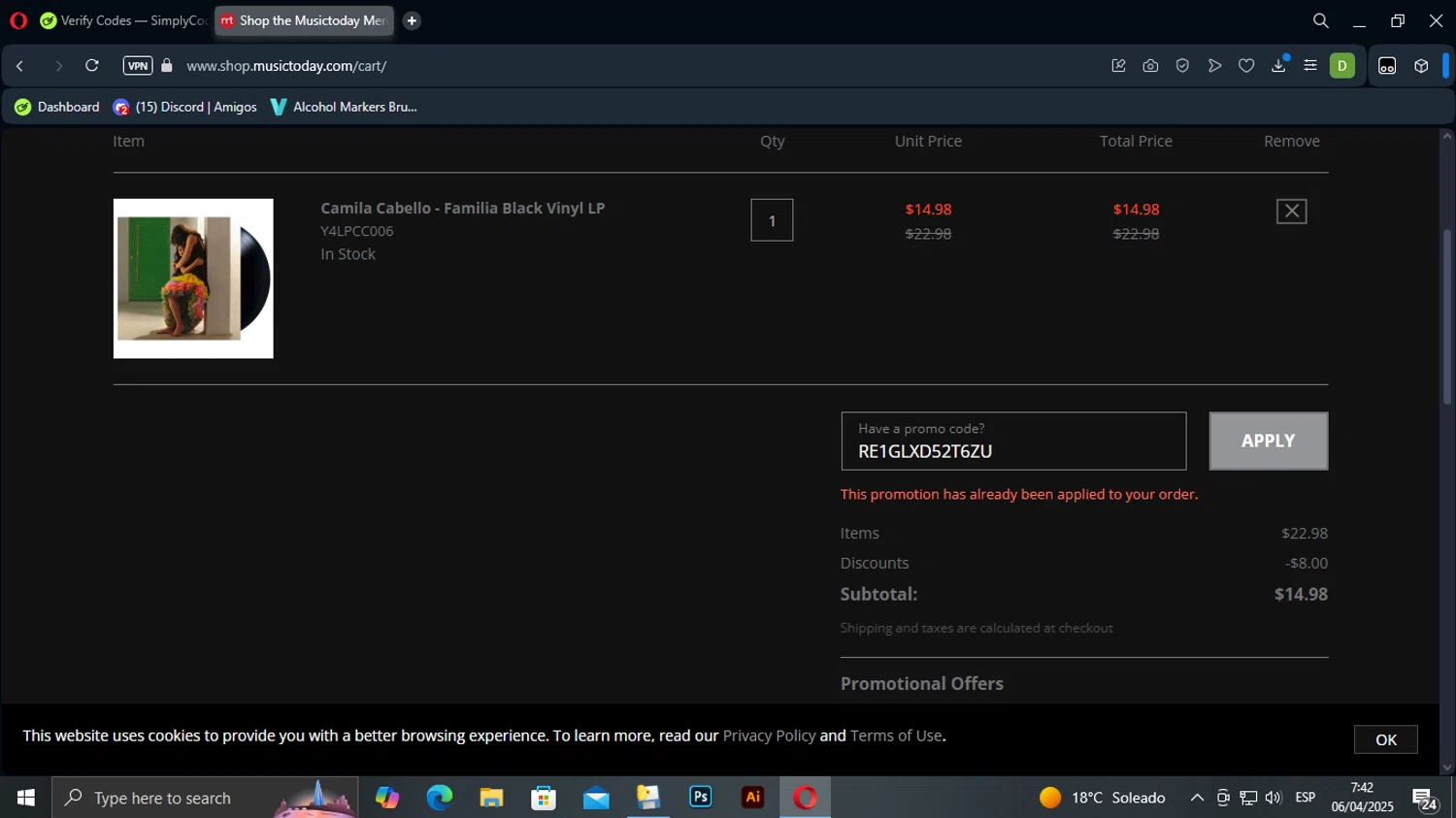Open the downloads icon
Viewport: 1456px width, 818px height.
(x=1278, y=66)
